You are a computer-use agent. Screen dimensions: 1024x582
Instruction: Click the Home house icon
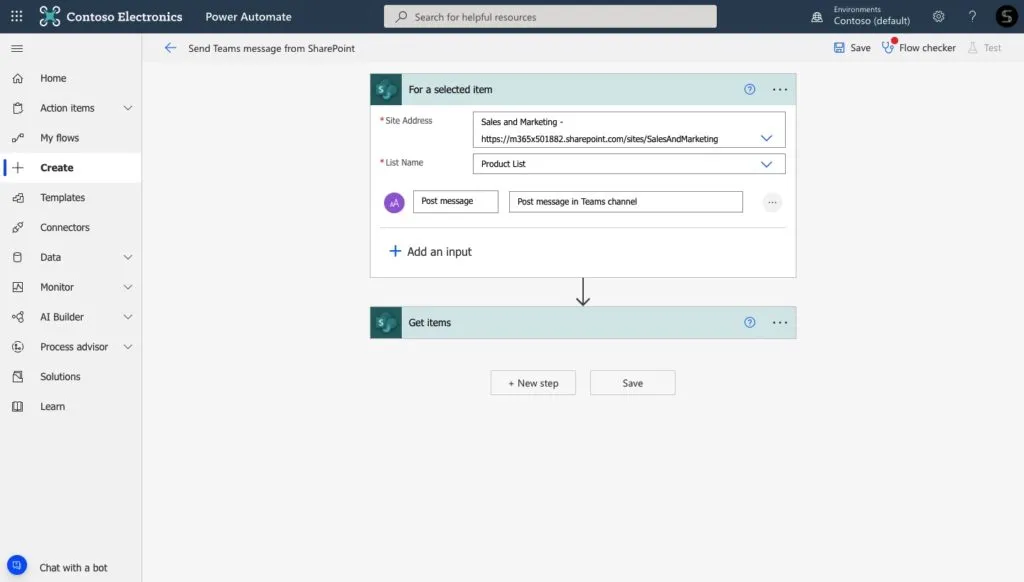(18, 78)
